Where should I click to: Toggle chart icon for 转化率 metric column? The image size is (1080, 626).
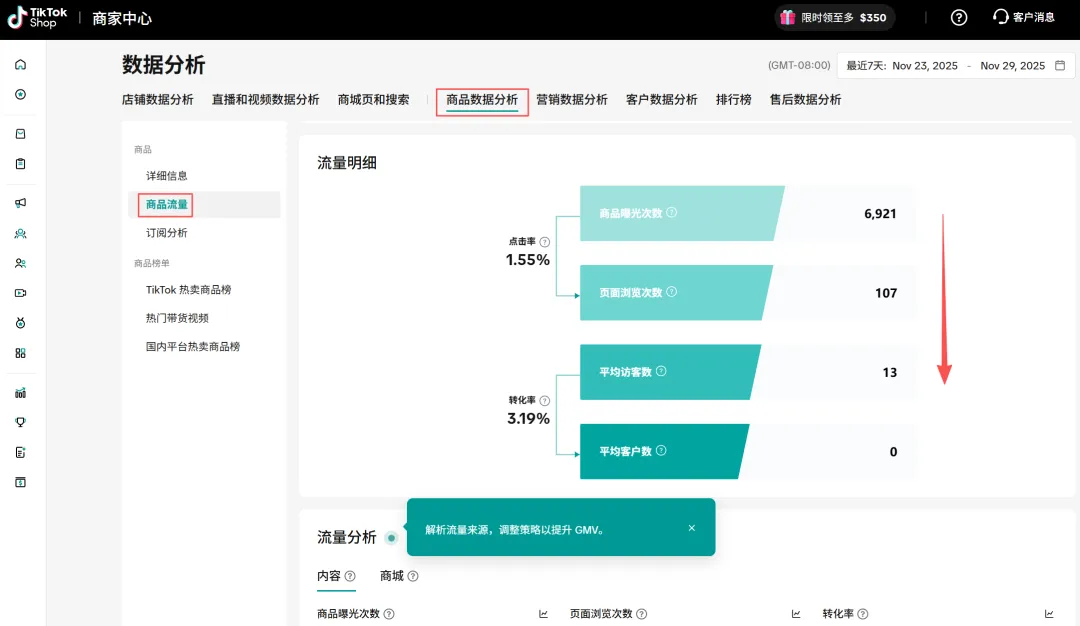pyautogui.click(x=1049, y=614)
